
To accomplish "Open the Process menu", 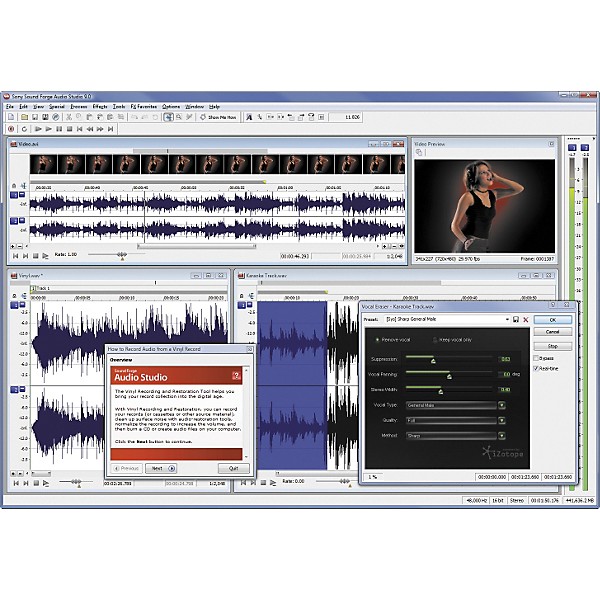I will click(79, 106).
